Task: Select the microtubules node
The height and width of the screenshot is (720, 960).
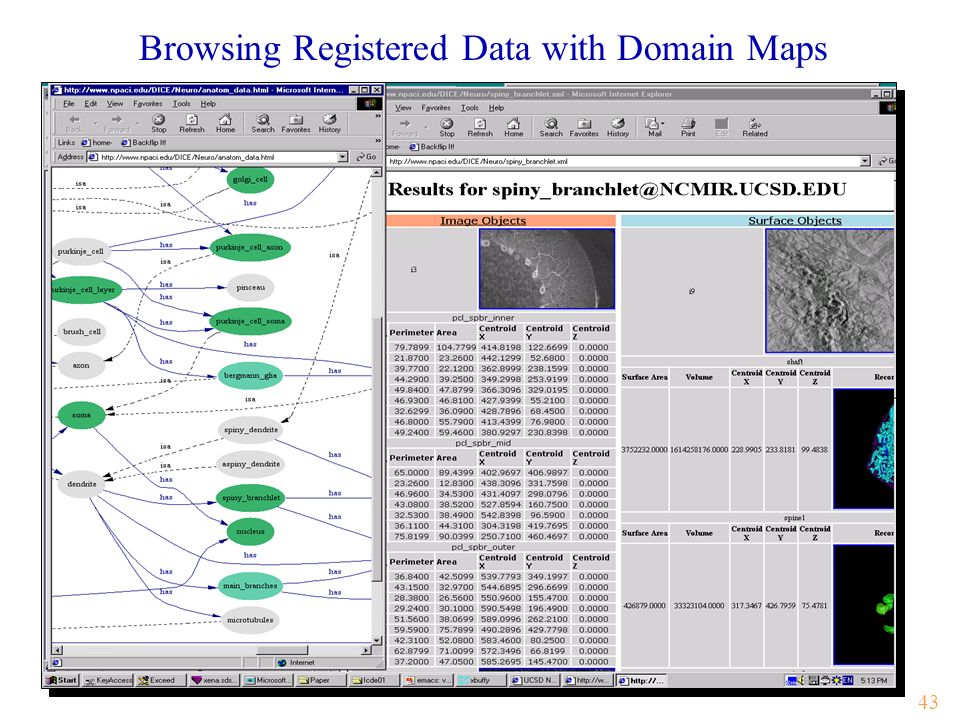Action: (x=250, y=620)
